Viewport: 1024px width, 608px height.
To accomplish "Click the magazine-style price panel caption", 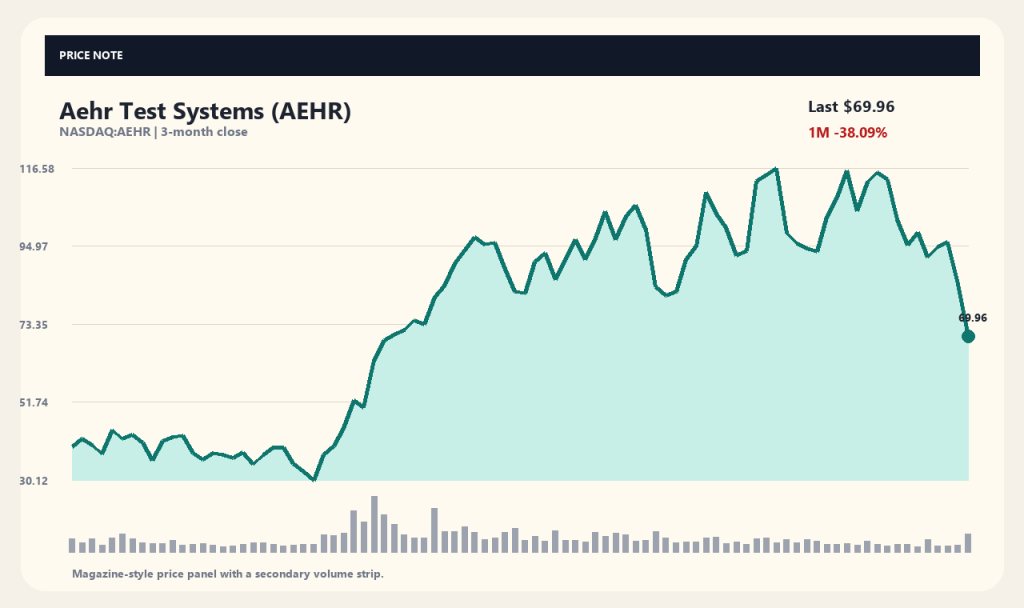I will point(228,574).
